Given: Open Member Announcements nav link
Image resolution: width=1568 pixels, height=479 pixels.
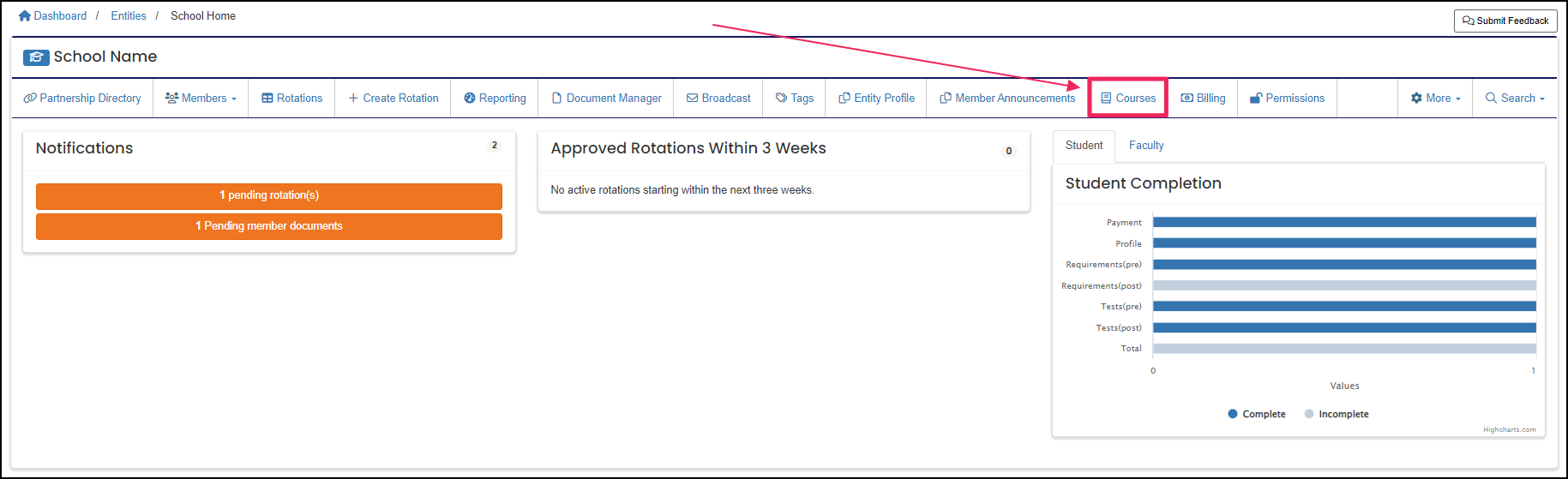Looking at the screenshot, I should pyautogui.click(x=1007, y=98).
